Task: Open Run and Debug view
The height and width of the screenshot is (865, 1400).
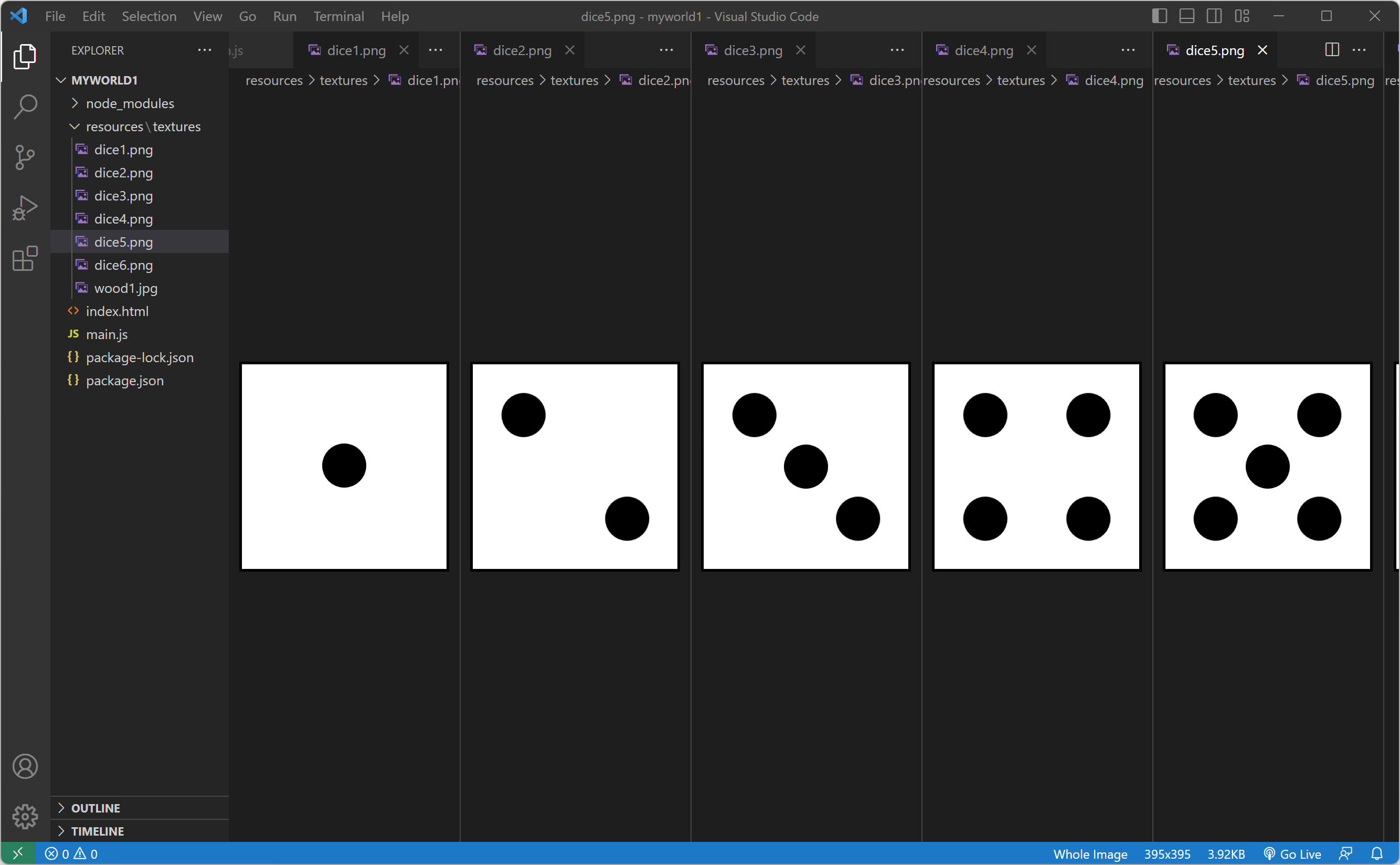Action: tap(25, 208)
